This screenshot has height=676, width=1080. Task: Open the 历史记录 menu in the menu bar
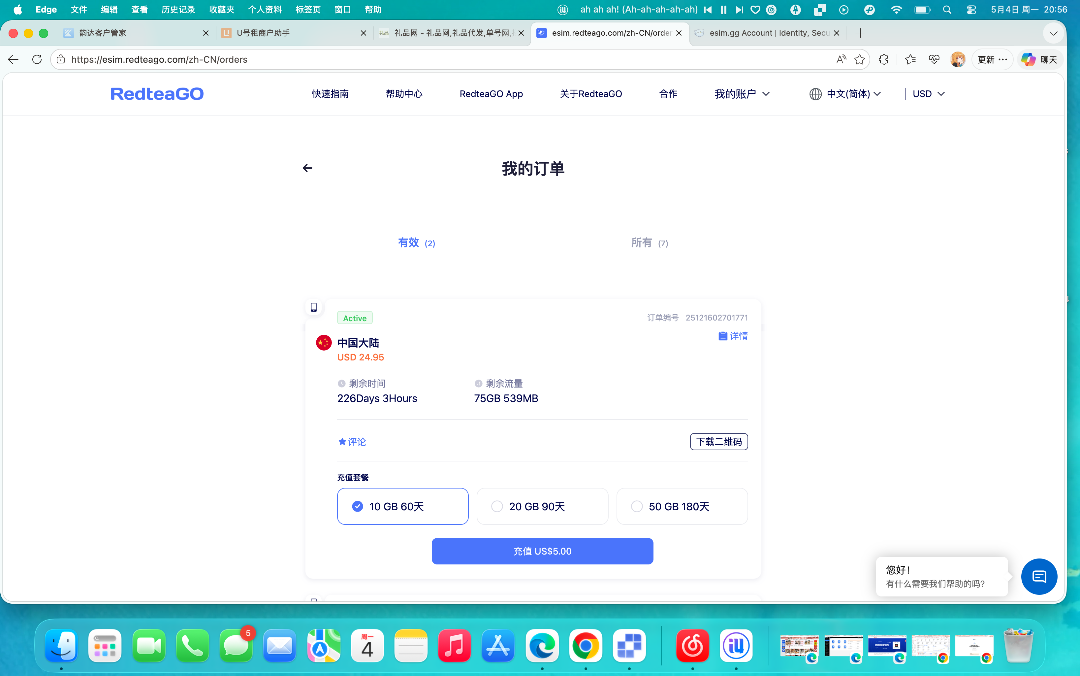pos(178,10)
